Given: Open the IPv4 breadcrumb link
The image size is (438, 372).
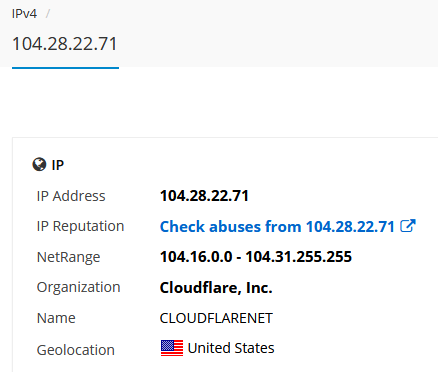Looking at the screenshot, I should pyautogui.click(x=24, y=14).
